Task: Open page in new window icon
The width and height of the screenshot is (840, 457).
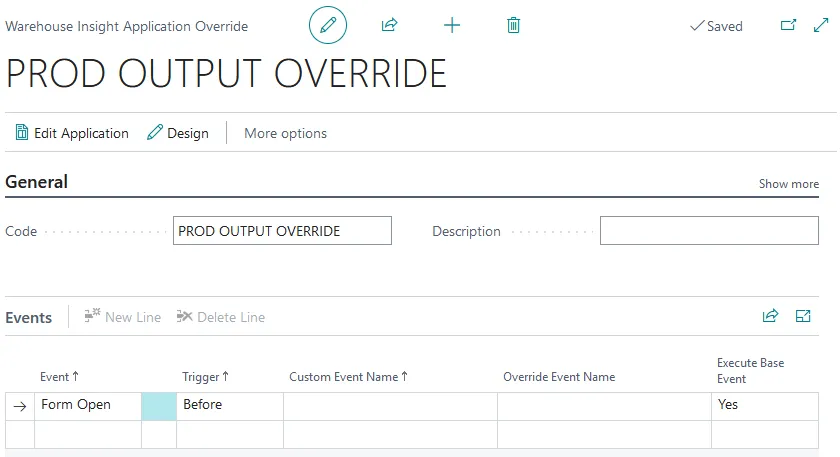Action: click(x=788, y=26)
